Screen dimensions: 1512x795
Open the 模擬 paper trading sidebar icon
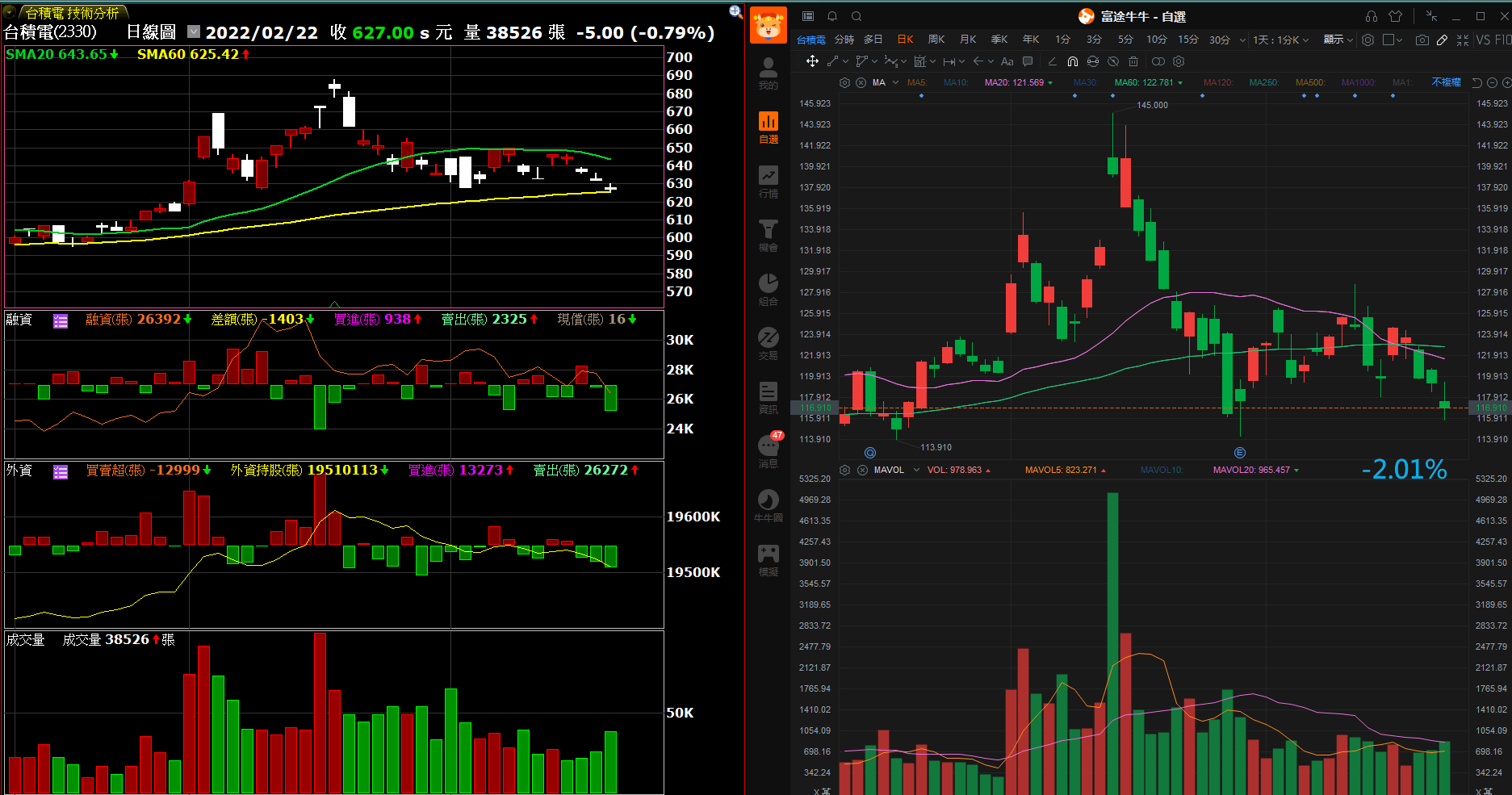768,560
